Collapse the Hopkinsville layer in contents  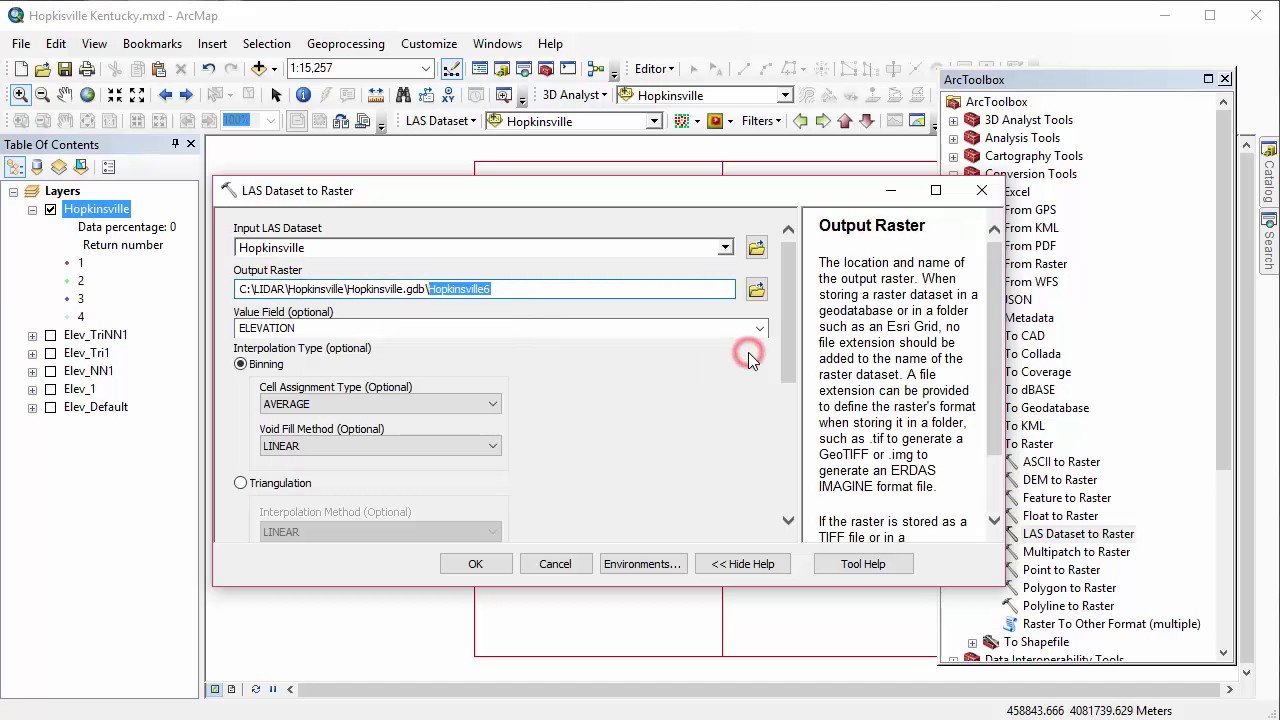[32, 209]
